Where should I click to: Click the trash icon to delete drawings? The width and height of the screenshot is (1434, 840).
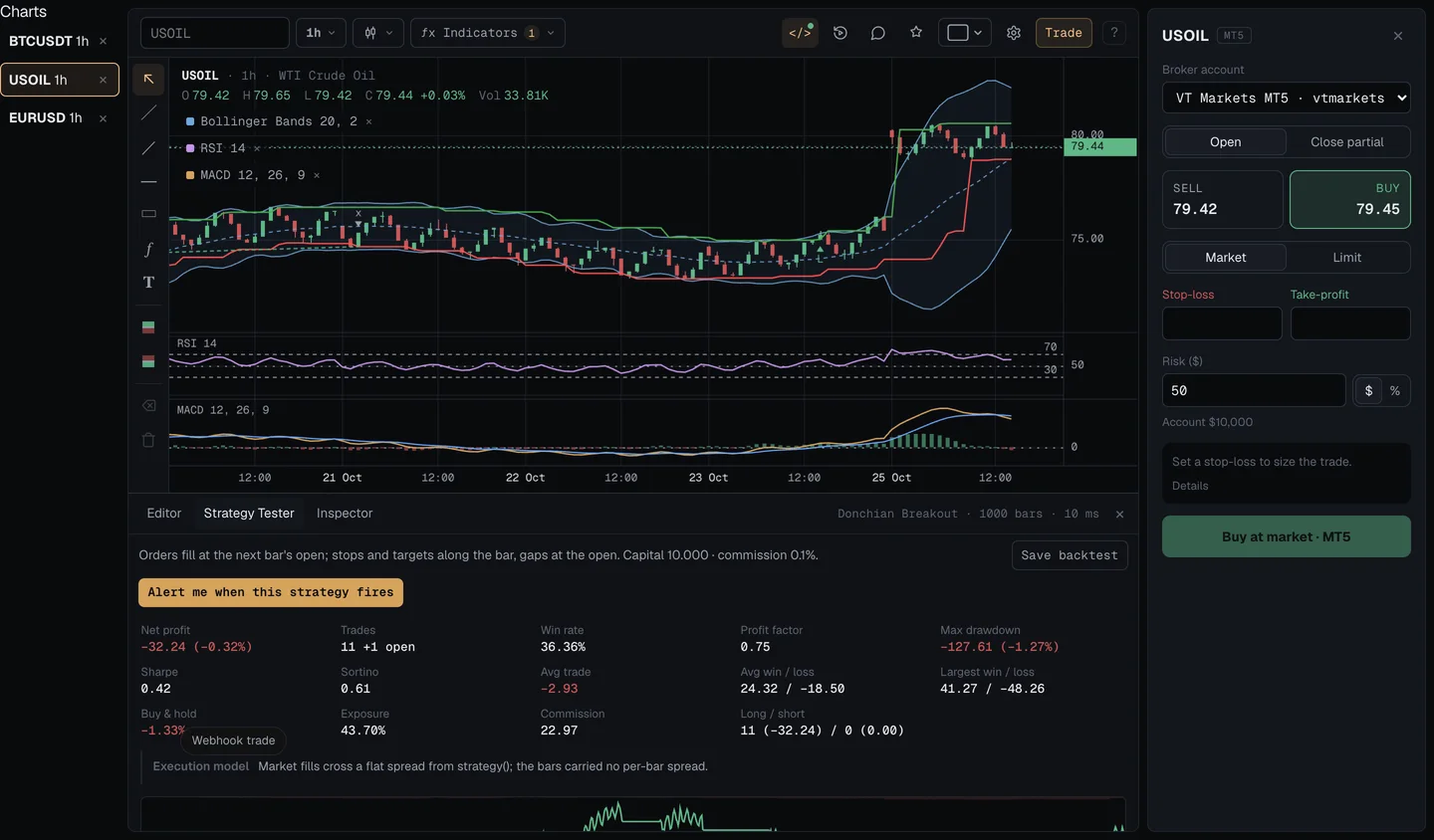(148, 440)
